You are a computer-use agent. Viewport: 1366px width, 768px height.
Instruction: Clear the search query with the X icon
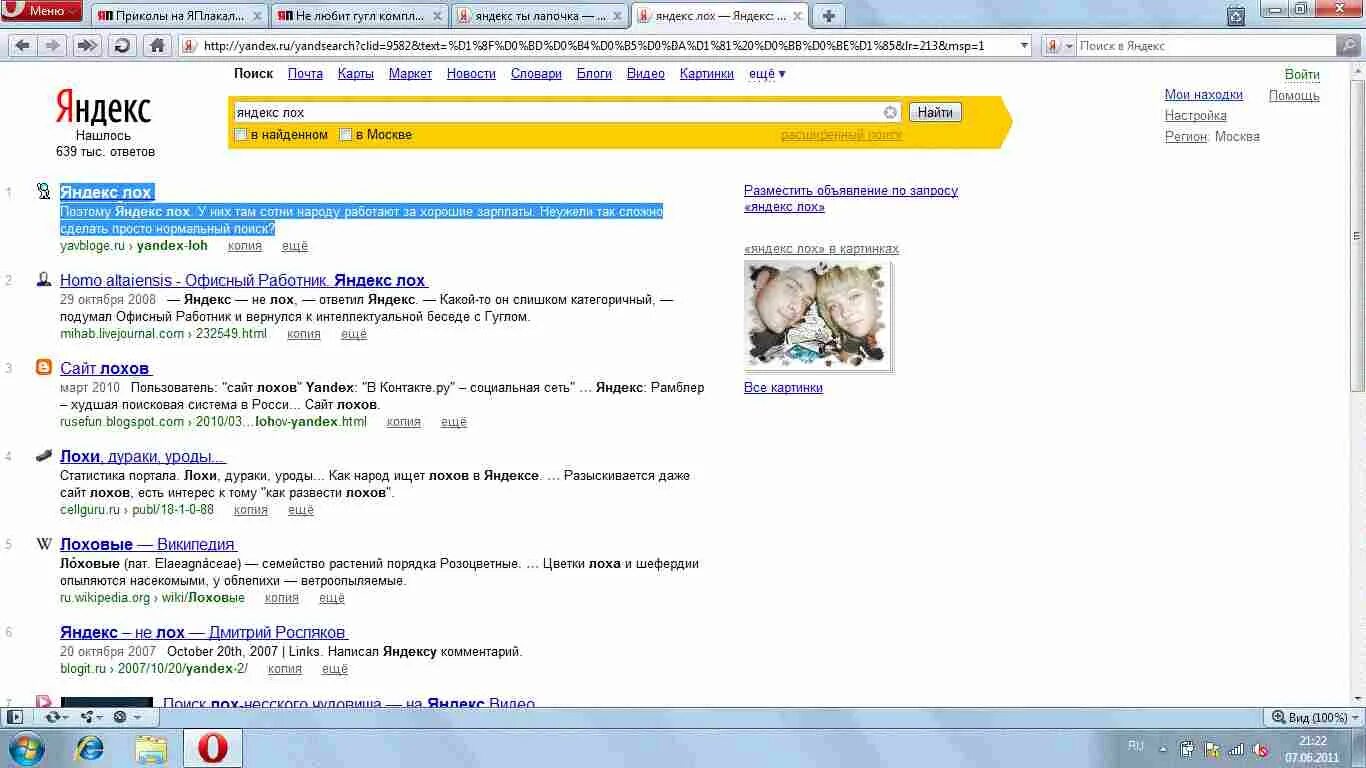[890, 113]
